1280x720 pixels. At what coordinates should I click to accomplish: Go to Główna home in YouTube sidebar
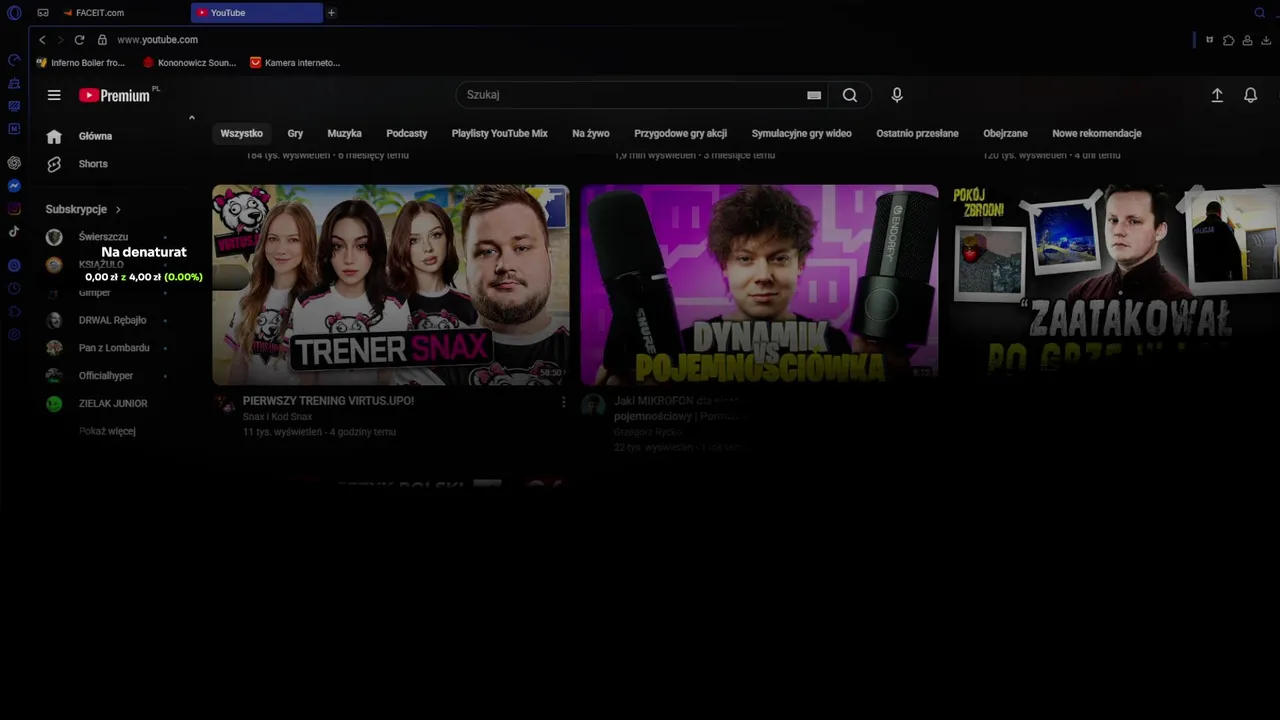click(95, 136)
